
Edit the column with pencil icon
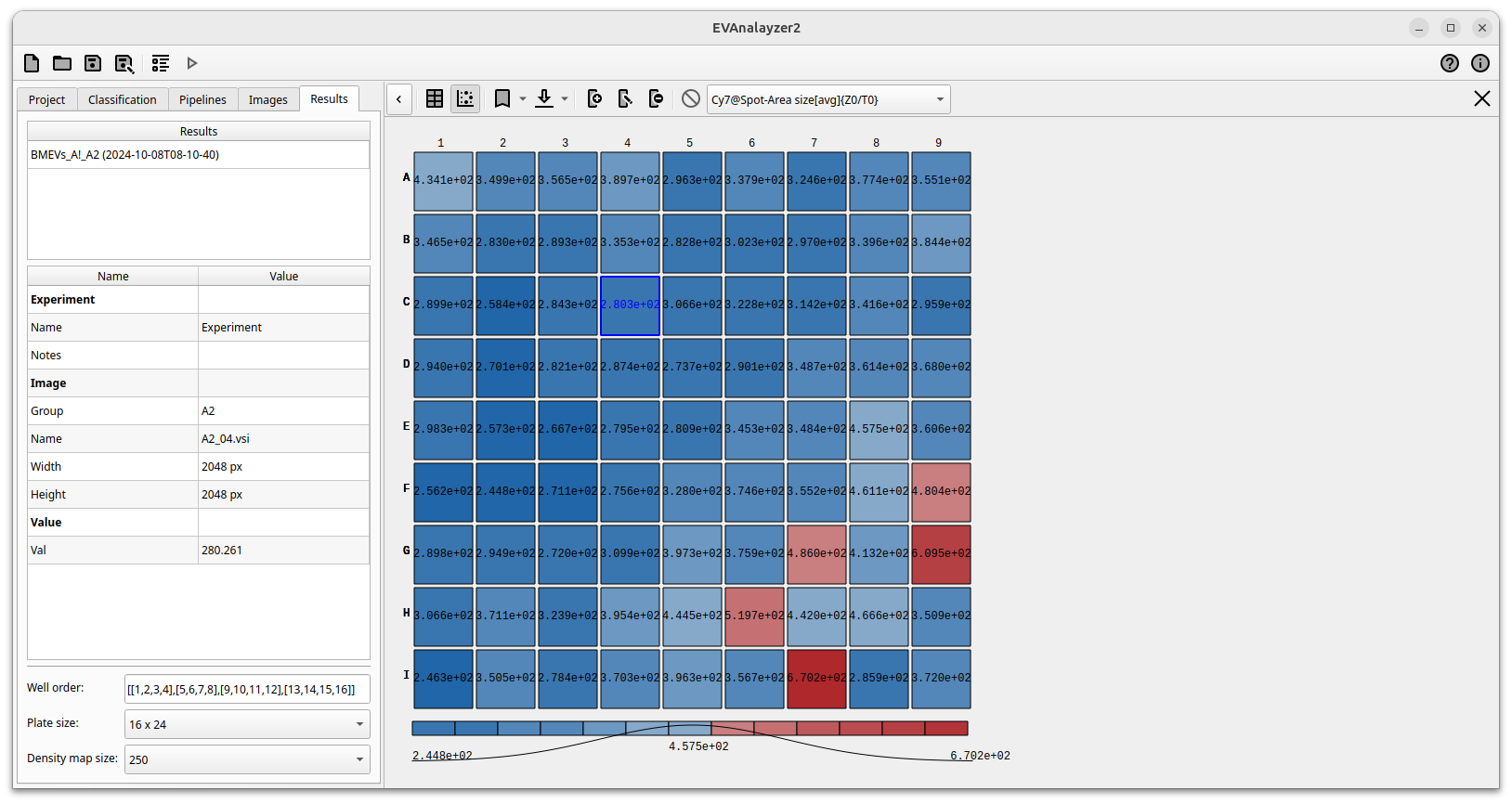625,98
